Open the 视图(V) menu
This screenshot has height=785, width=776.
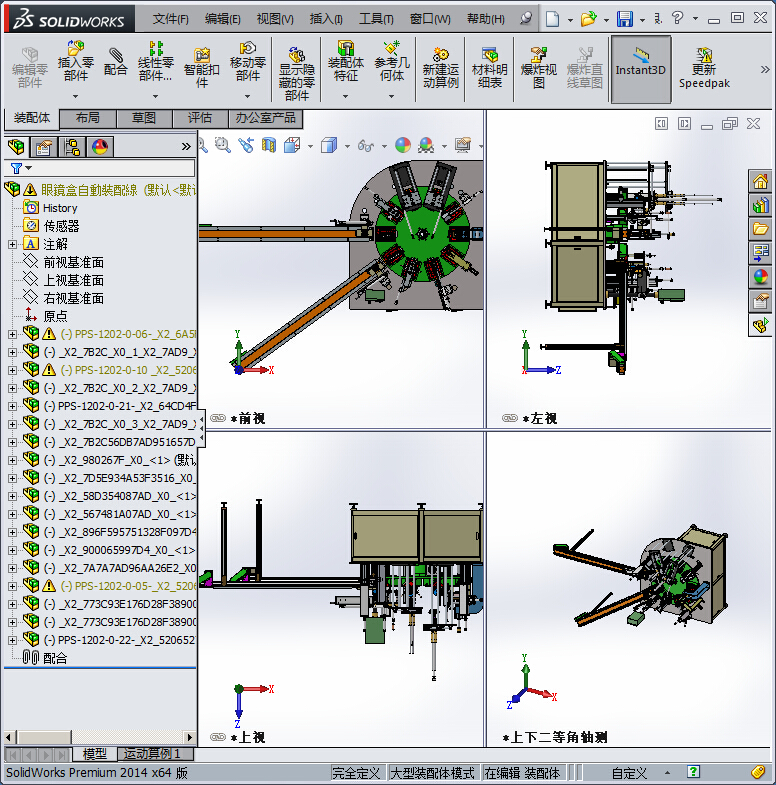tap(275, 19)
